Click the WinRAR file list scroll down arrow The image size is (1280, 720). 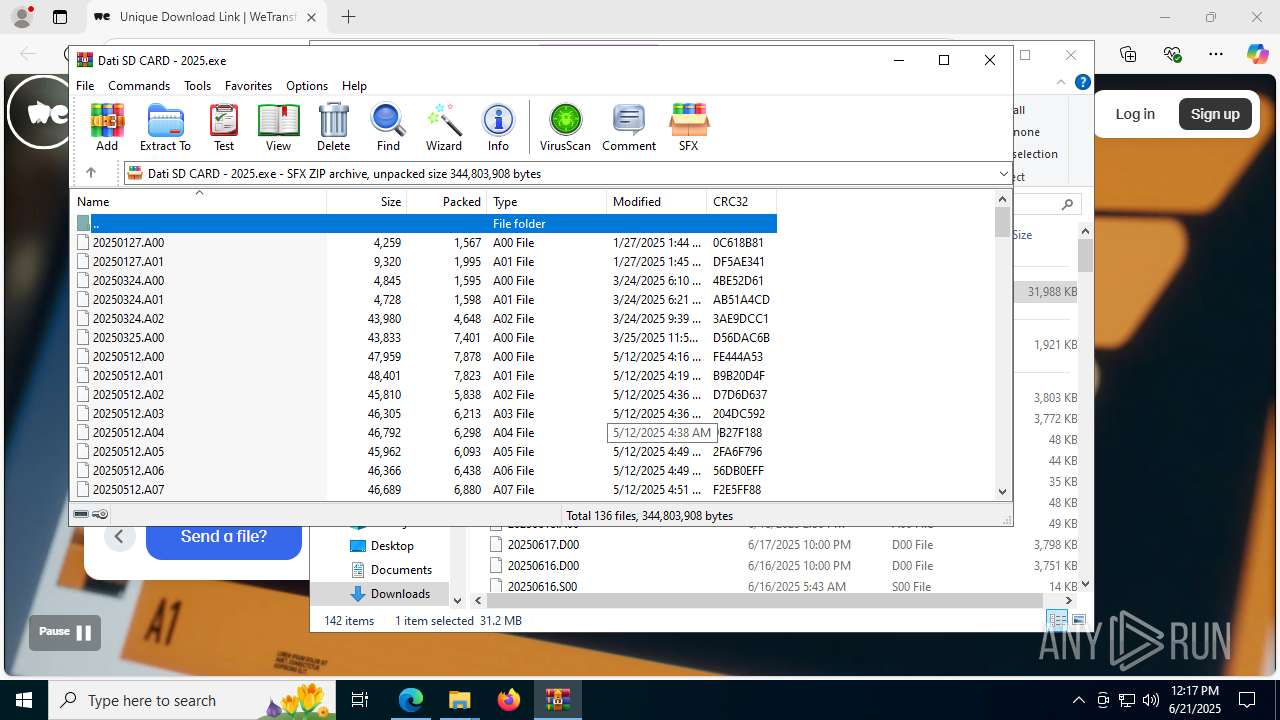click(1003, 491)
